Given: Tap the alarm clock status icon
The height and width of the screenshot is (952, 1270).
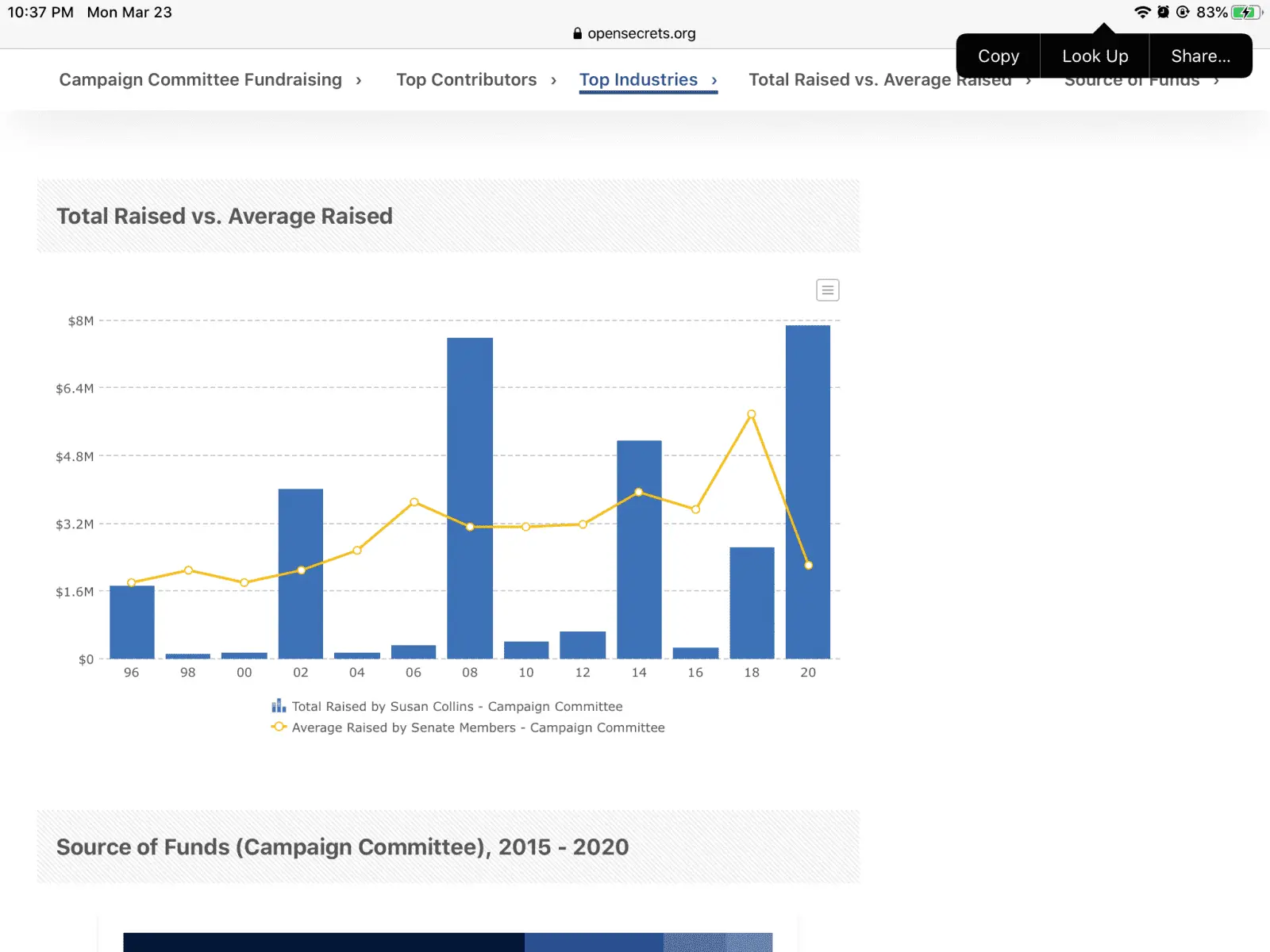Looking at the screenshot, I should point(1163,12).
